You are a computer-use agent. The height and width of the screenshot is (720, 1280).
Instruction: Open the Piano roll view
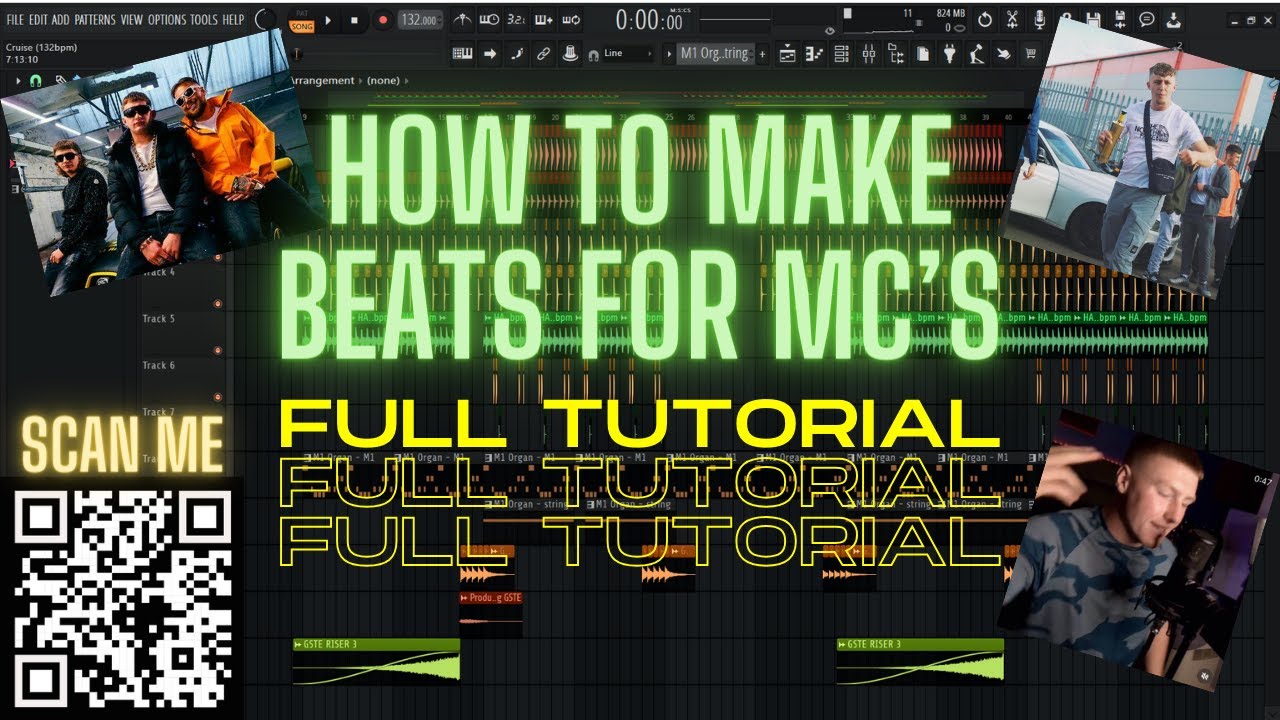pyautogui.click(x=814, y=54)
